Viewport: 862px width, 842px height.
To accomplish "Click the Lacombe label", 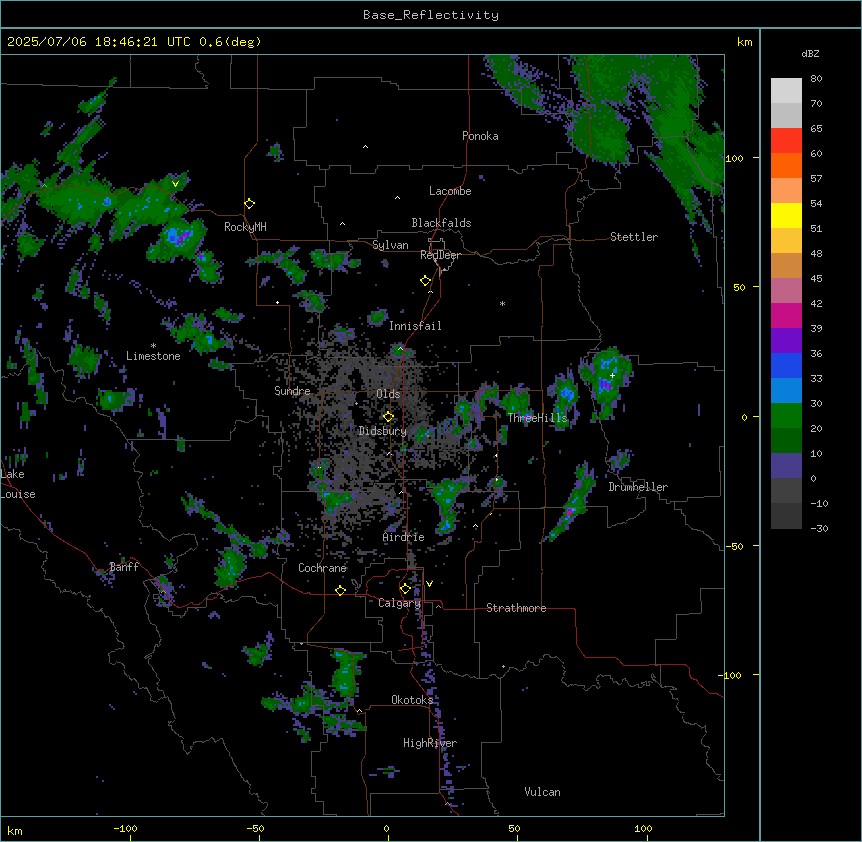I will click(450, 191).
